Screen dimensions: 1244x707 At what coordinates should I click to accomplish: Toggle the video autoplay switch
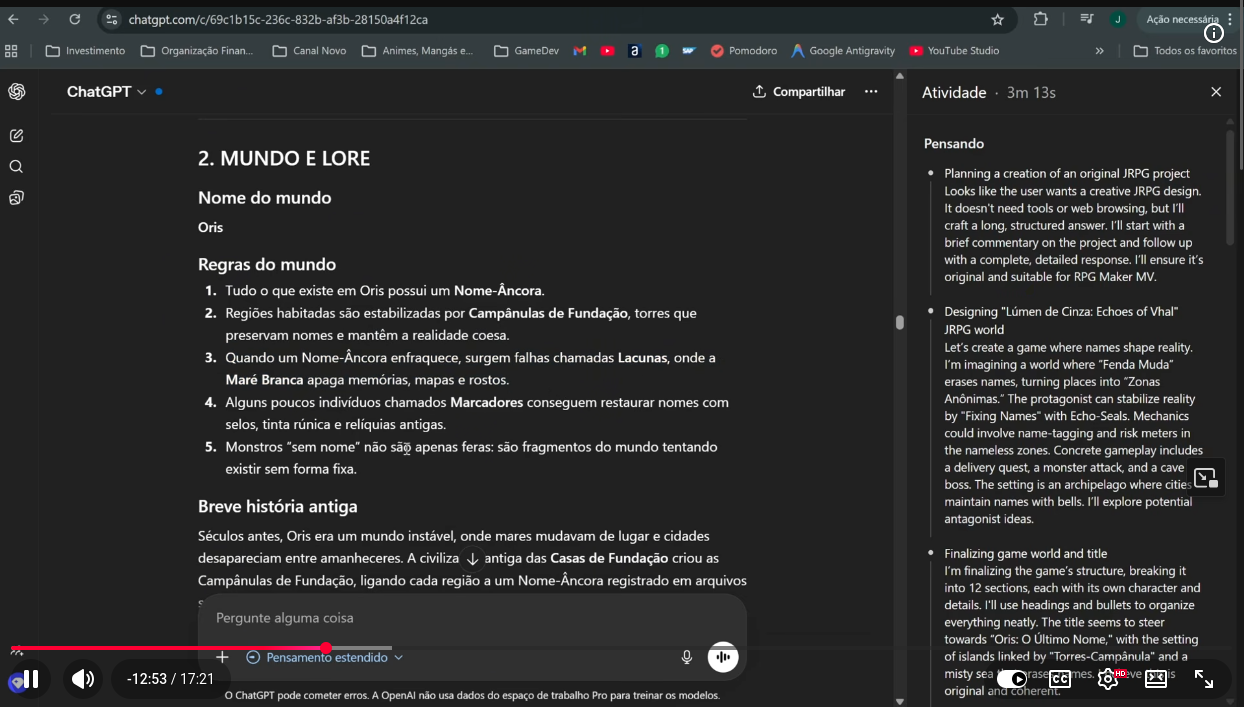1012,679
